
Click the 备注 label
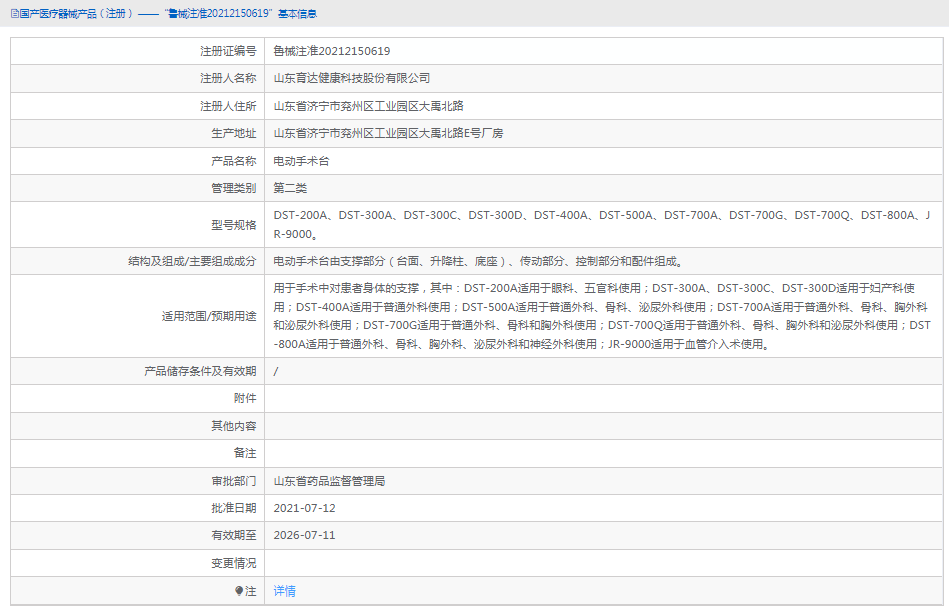pos(245,453)
